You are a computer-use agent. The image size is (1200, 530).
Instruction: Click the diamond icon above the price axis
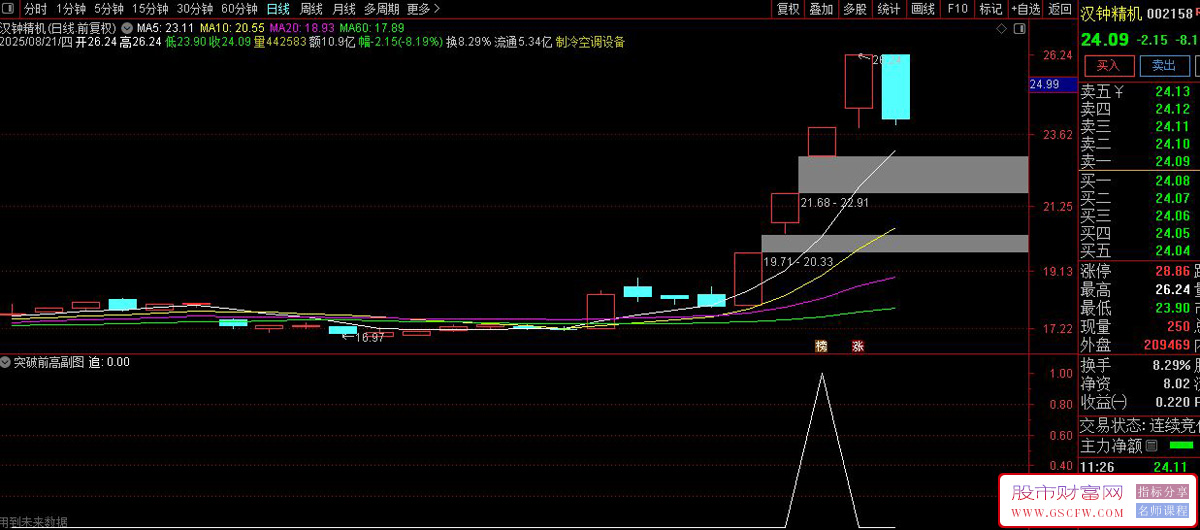1003,31
